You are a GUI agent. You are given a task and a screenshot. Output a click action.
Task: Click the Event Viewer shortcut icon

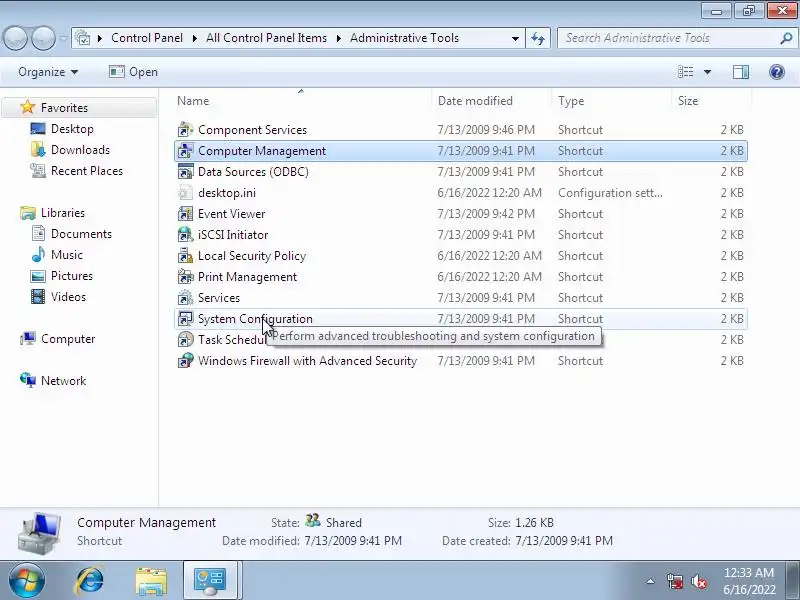[185, 213]
